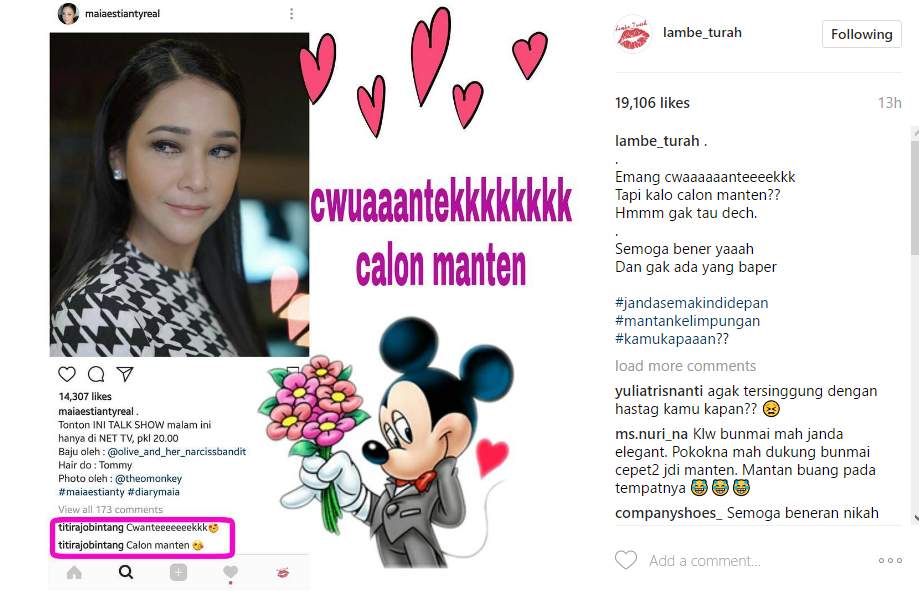This screenshot has height=593, width=919.
Task: Expand load more comments
Action: 685,366
